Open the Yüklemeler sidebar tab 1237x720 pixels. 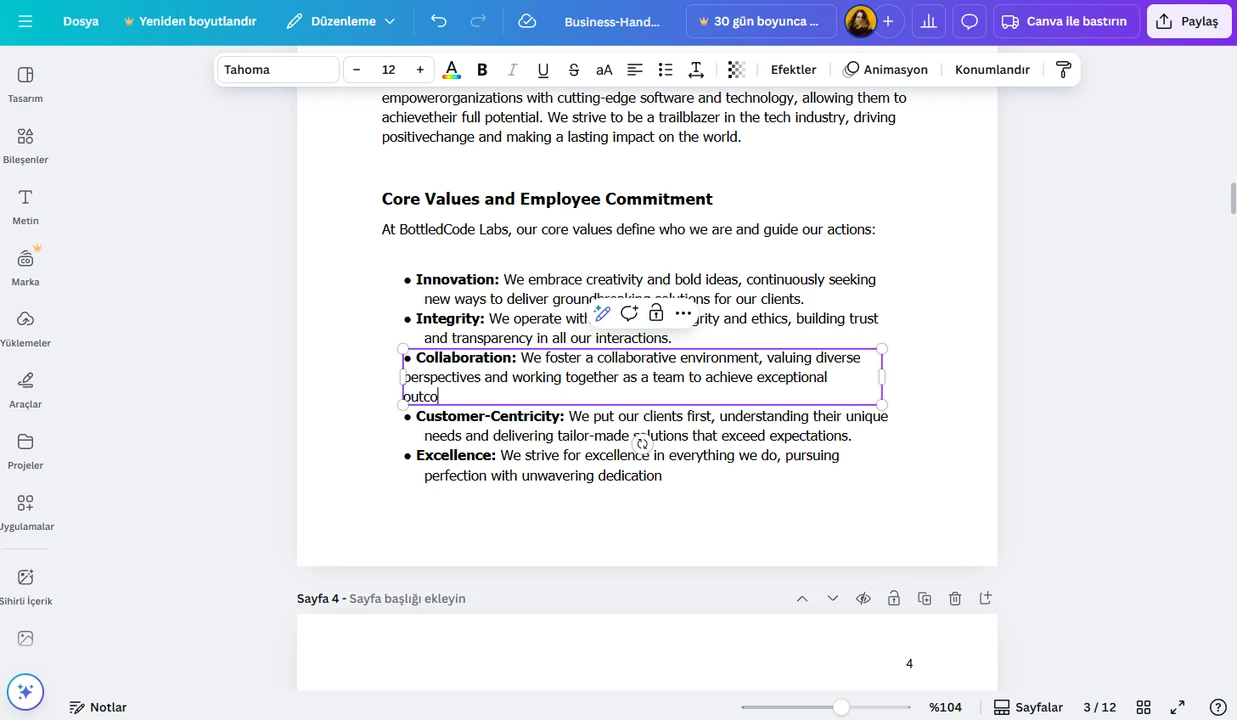click(x=25, y=328)
